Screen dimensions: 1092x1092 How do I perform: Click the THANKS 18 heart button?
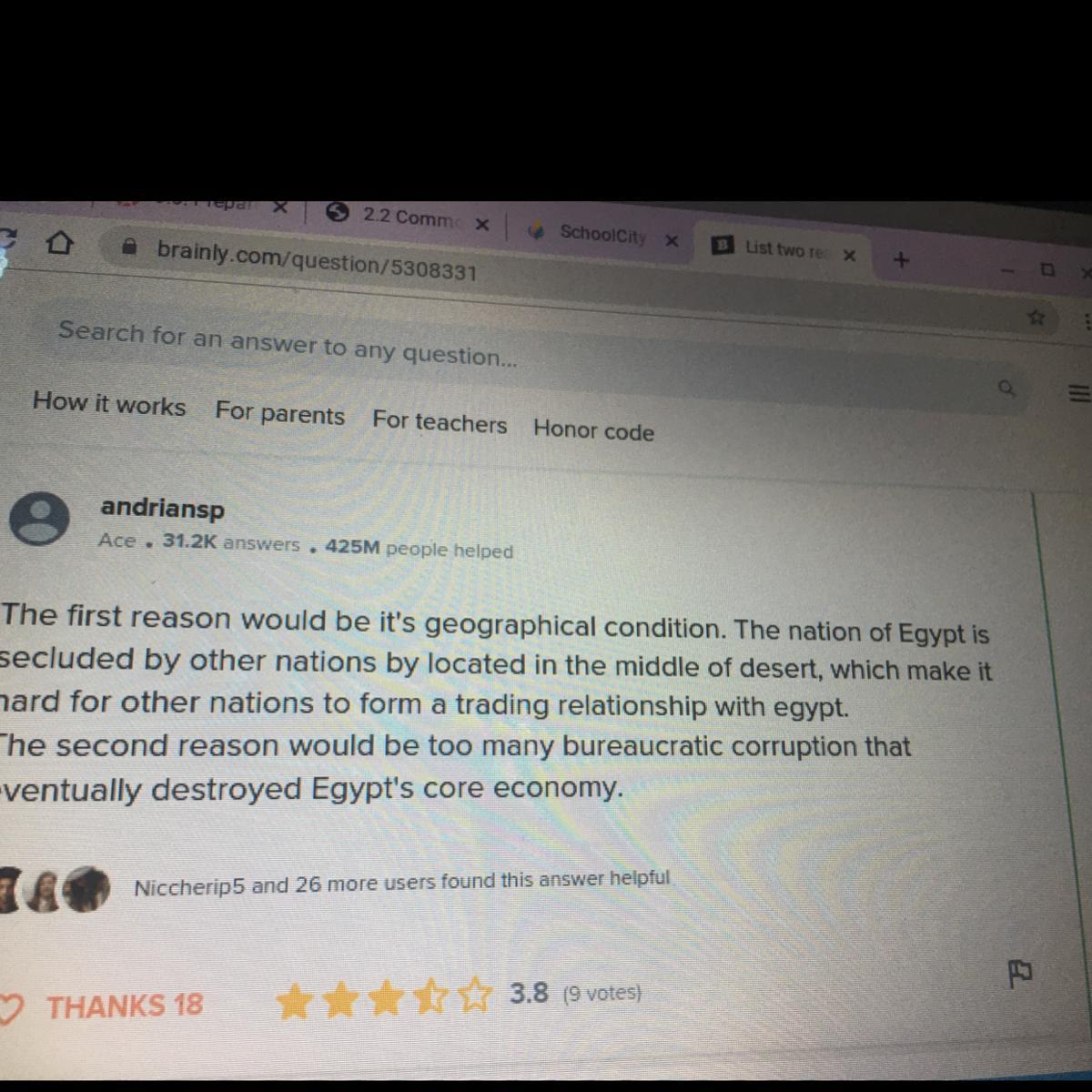[101, 1006]
